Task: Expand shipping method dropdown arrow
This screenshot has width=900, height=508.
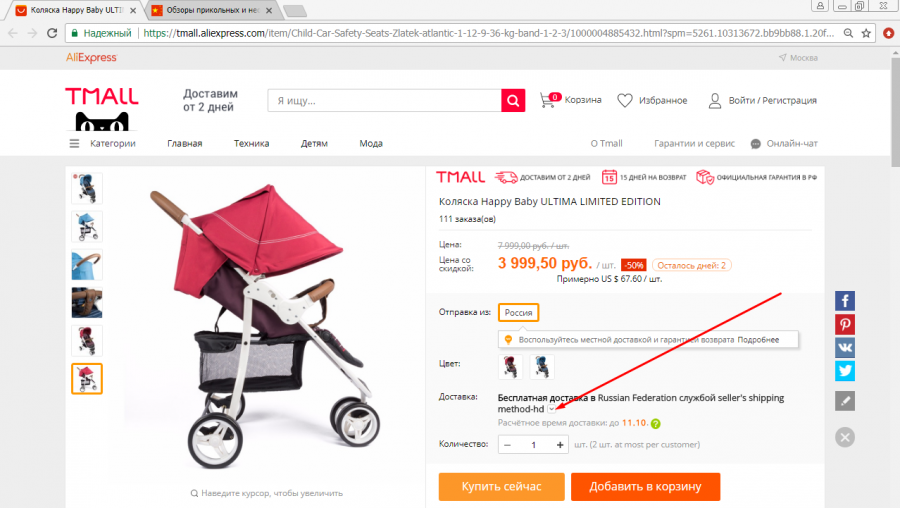Action: tap(552, 409)
